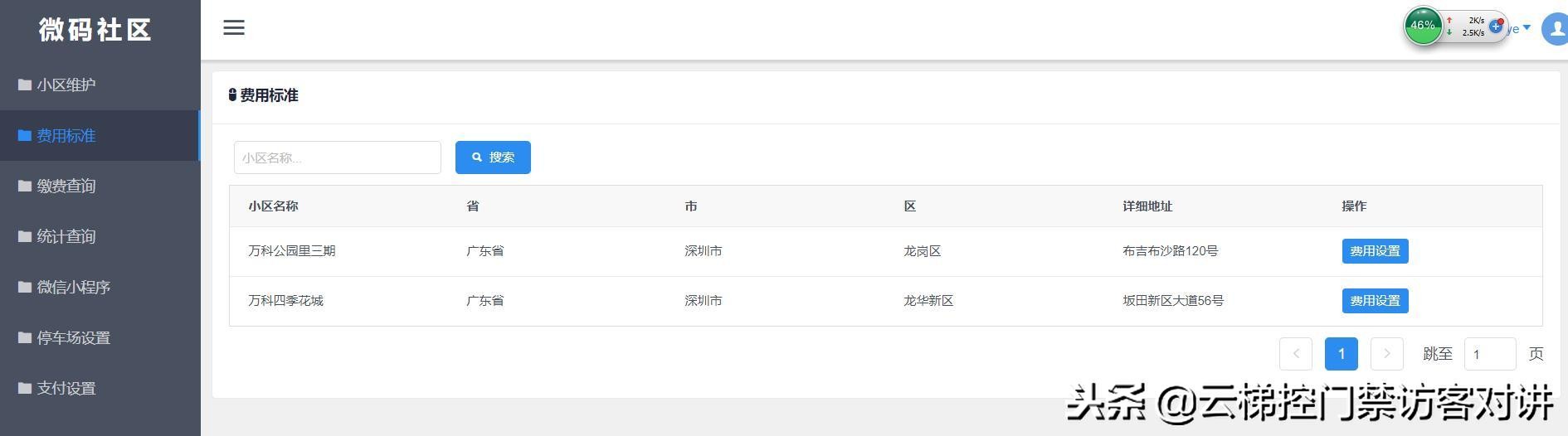The width and height of the screenshot is (1568, 436).
Task: Click the folder icon beside 缴费查询
Action: (25, 186)
